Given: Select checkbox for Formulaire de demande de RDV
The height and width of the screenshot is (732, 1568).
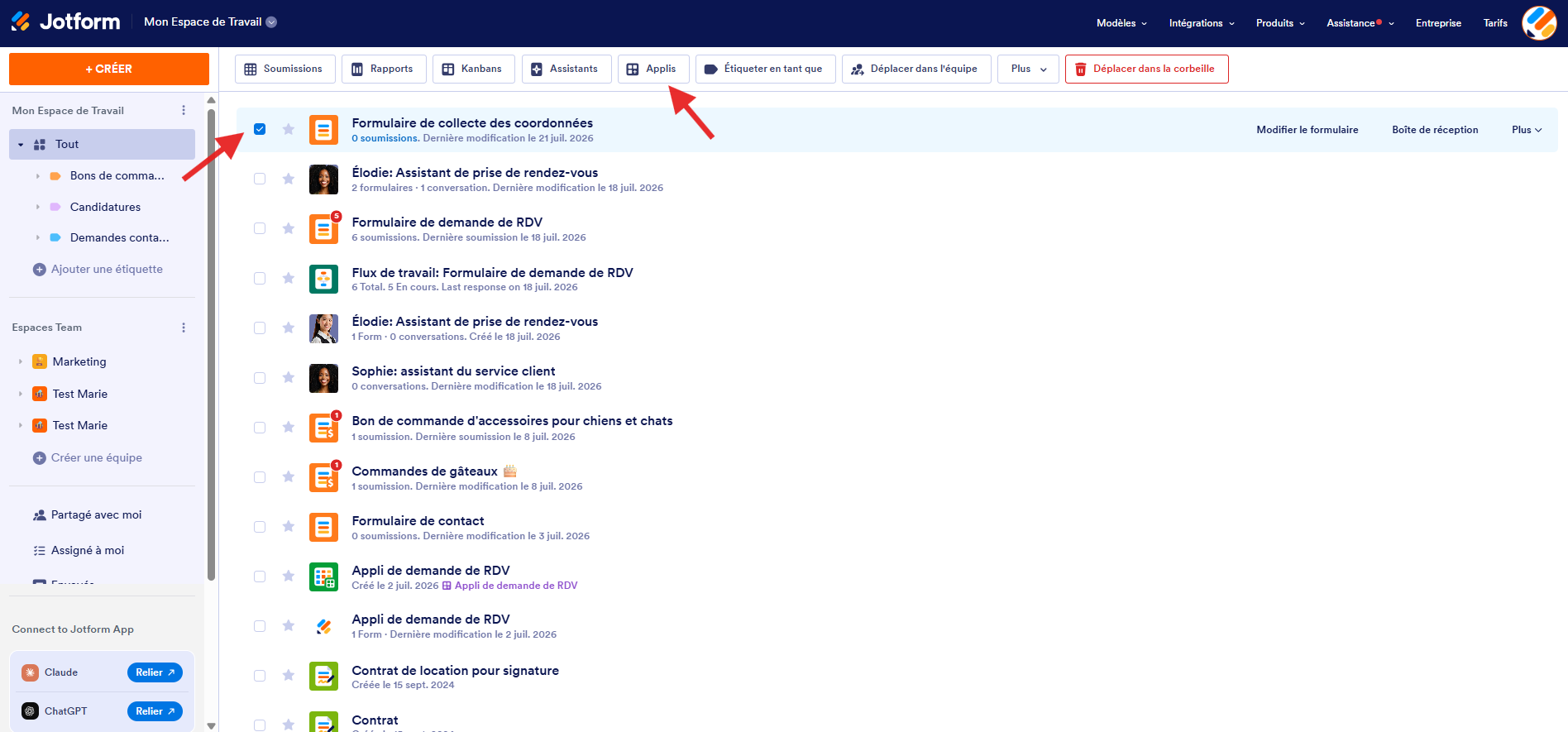Looking at the screenshot, I should click(260, 228).
